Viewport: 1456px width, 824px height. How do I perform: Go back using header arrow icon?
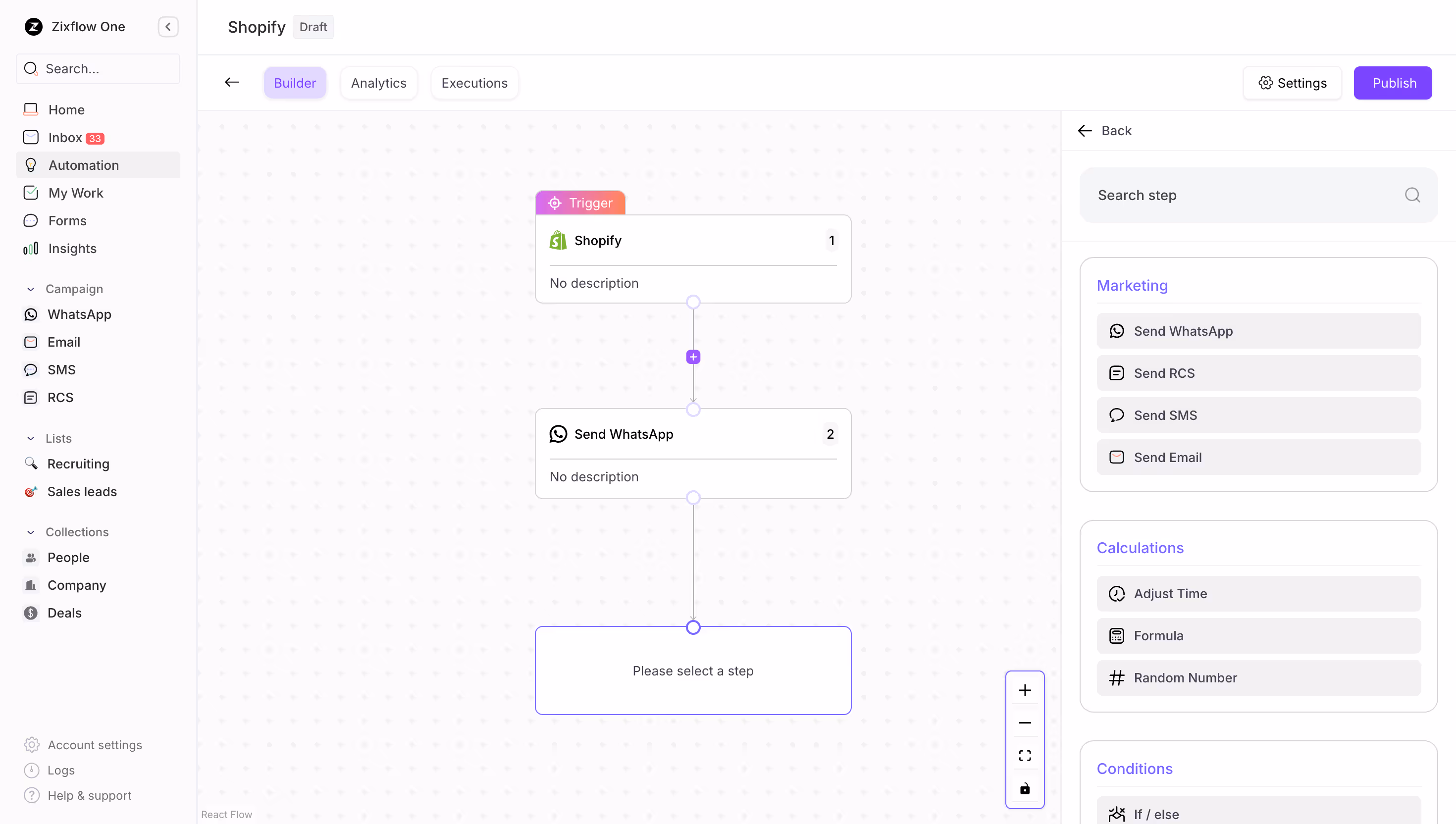pos(232,83)
